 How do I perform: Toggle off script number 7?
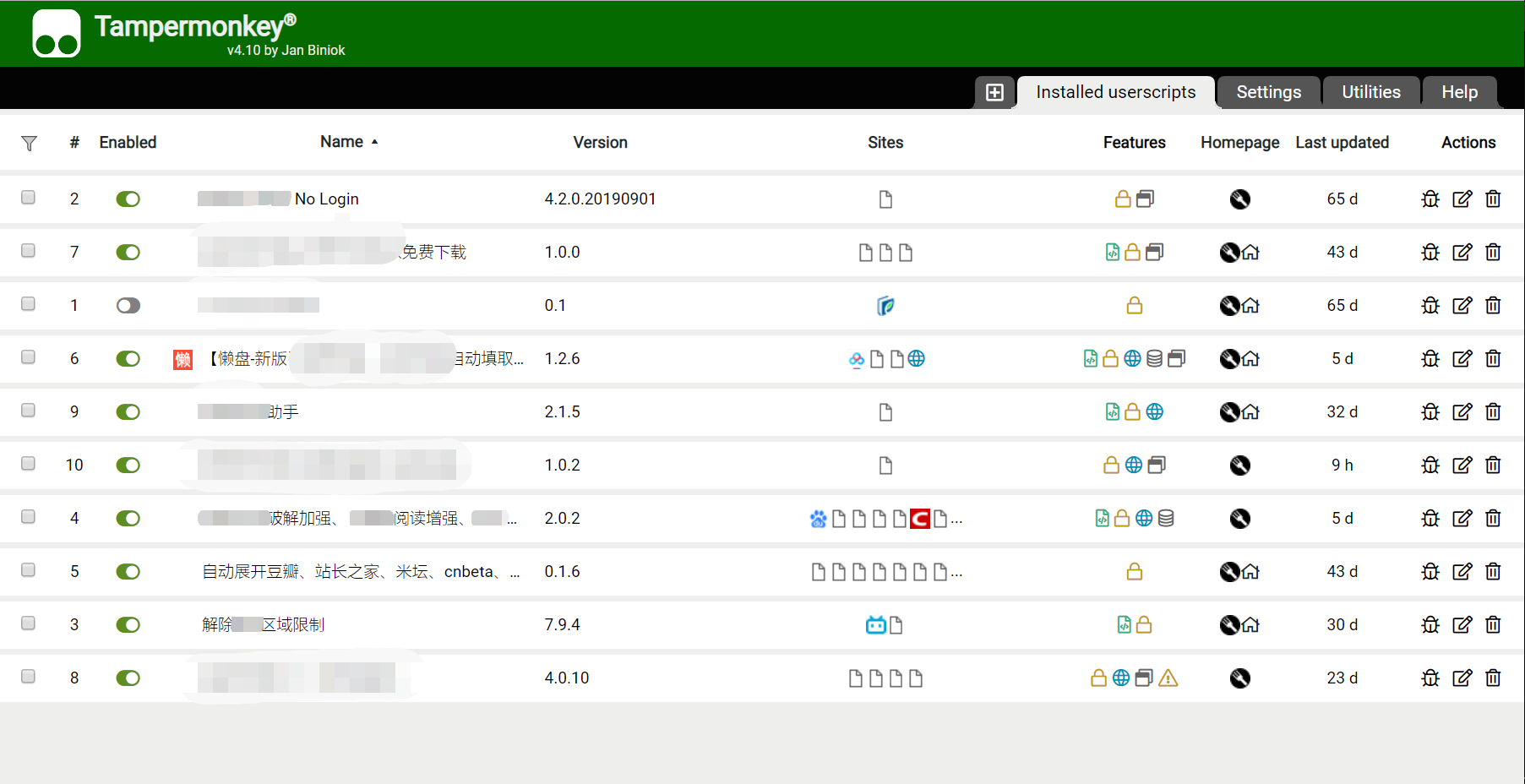click(128, 253)
